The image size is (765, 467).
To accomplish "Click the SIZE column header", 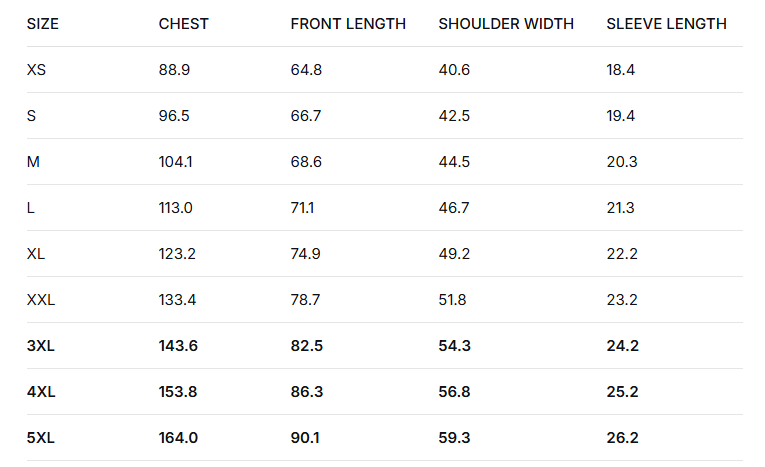I will (43, 24).
